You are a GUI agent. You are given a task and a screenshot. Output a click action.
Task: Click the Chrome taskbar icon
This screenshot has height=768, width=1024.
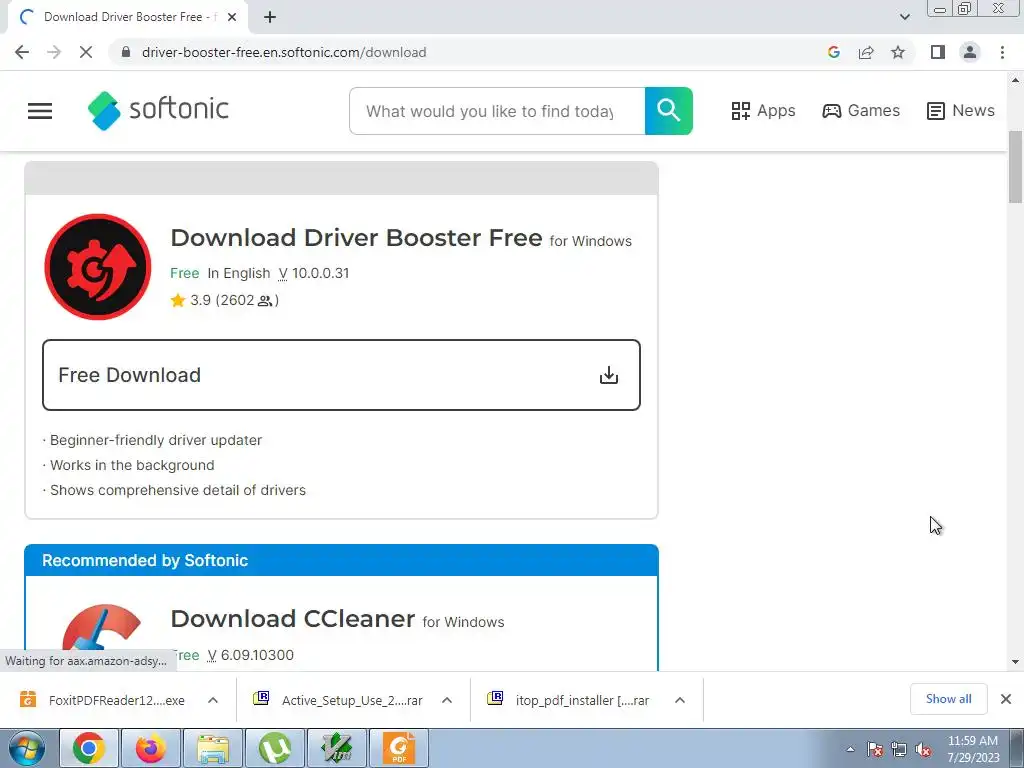pyautogui.click(x=89, y=748)
